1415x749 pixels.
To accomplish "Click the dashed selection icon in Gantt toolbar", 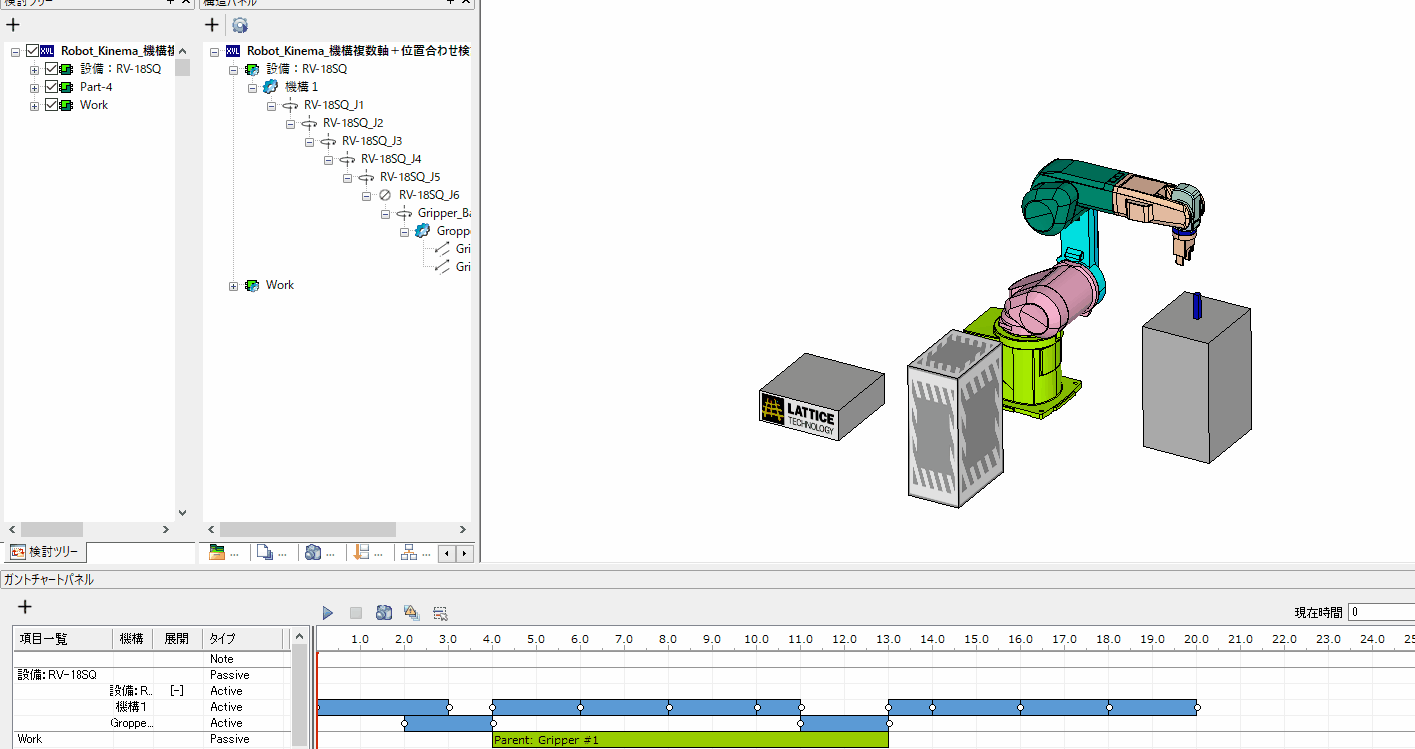I will point(440,613).
